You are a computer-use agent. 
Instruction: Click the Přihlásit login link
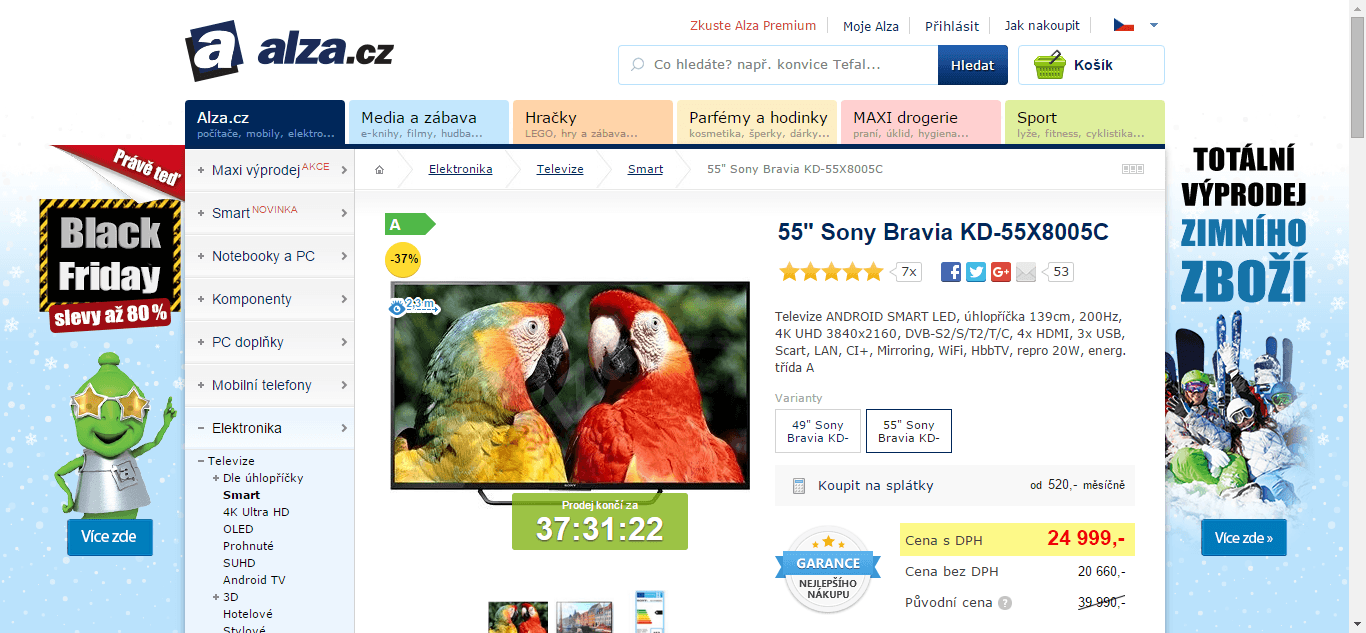click(951, 26)
